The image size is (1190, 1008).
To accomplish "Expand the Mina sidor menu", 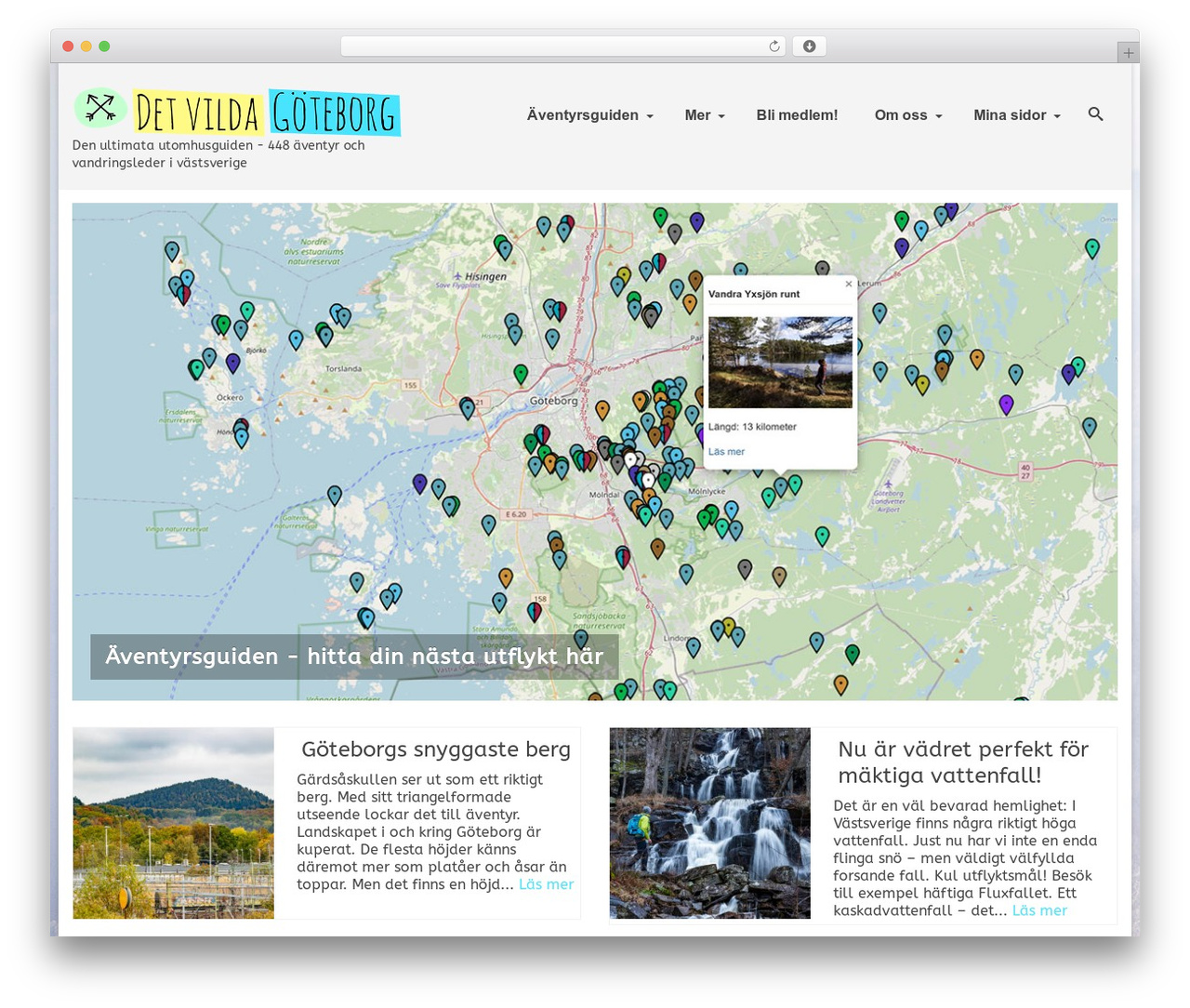I will point(1017,115).
